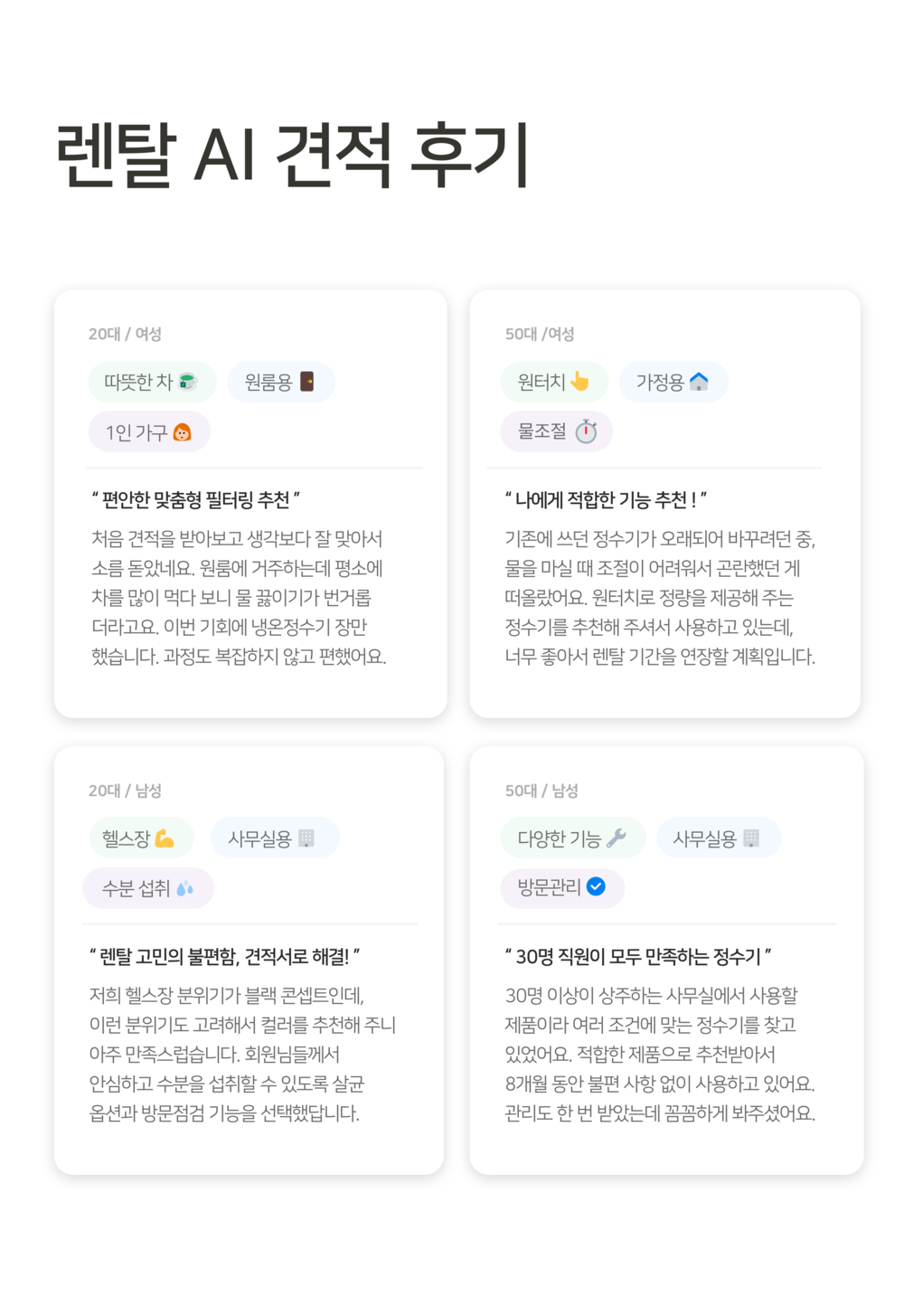
Task: Select the 사무실용 tag in the 50대 남성 card
Action: (x=719, y=838)
